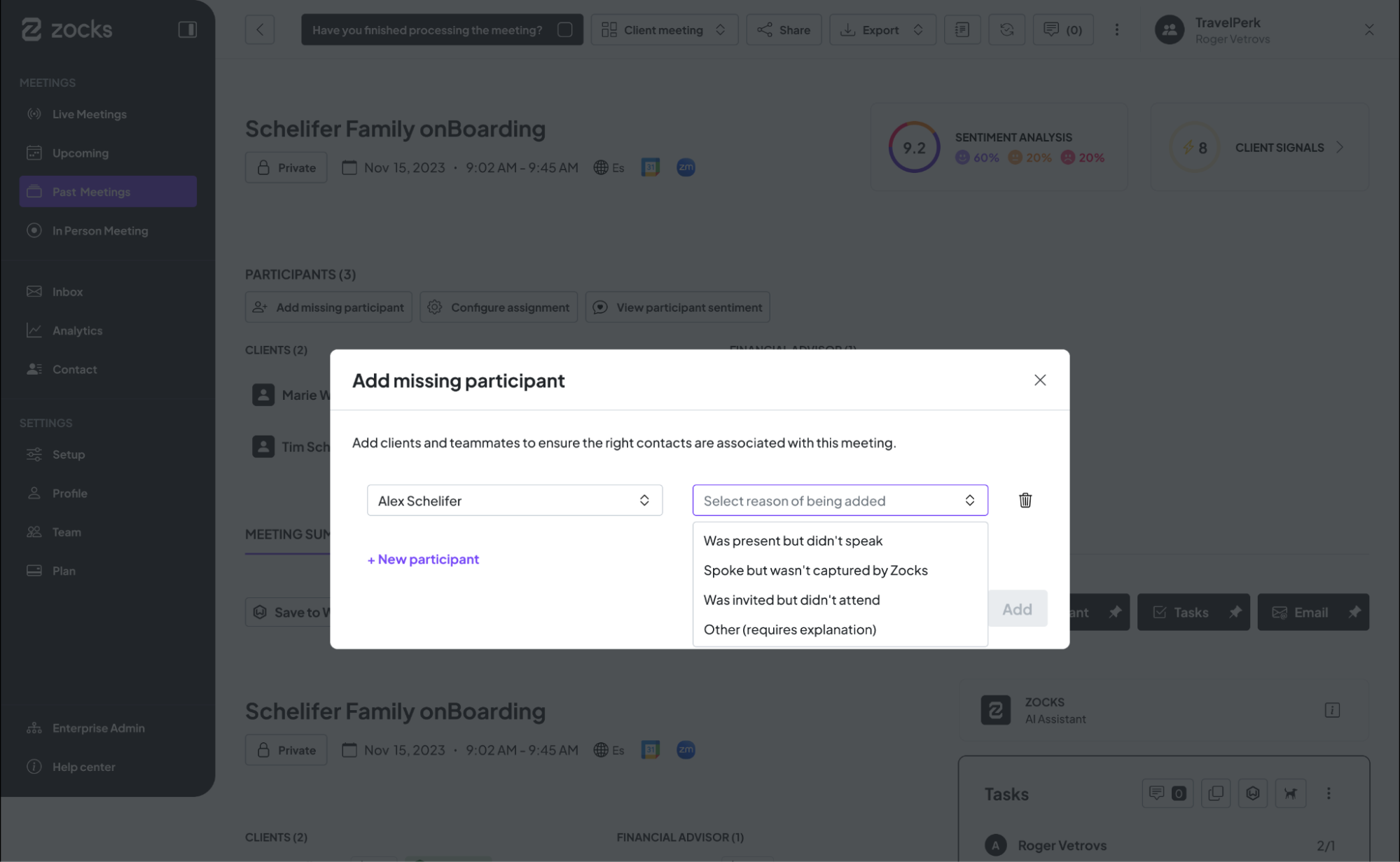Image resolution: width=1400 pixels, height=862 pixels.
Task: Open the comments (0) icon
Action: click(x=1062, y=29)
